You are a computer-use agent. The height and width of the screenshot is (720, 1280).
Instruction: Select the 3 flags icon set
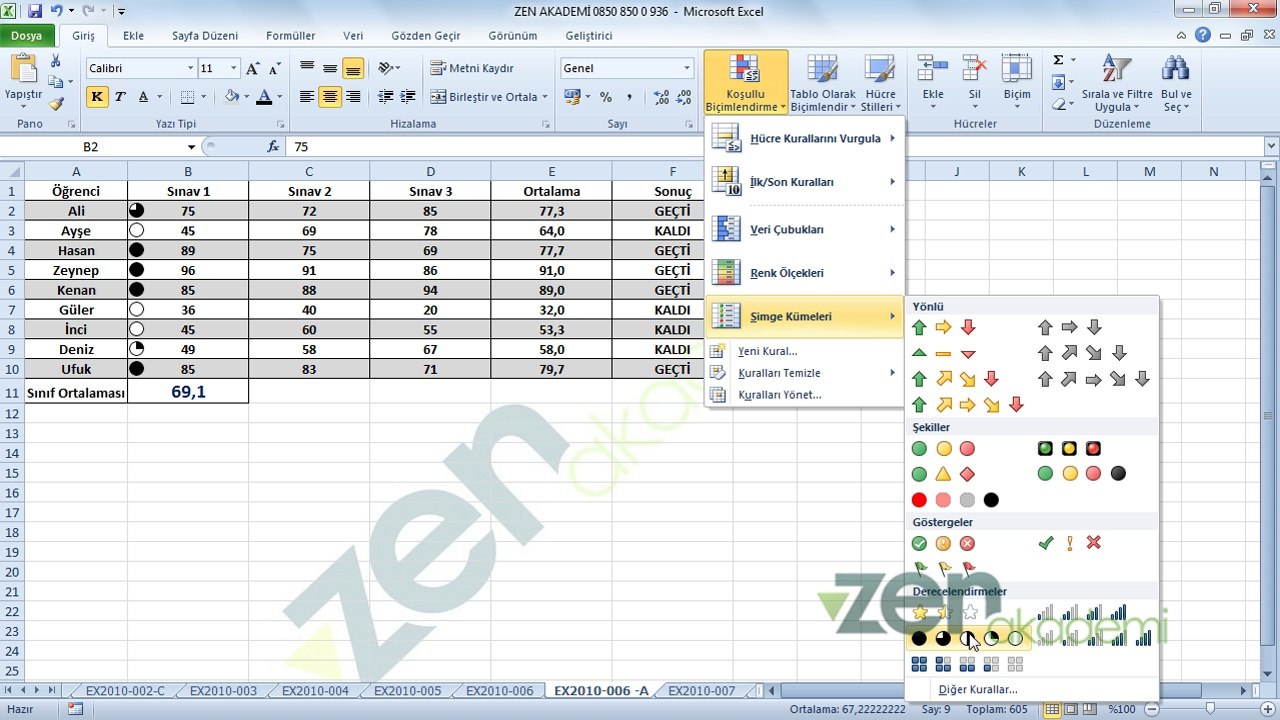[x=943, y=569]
